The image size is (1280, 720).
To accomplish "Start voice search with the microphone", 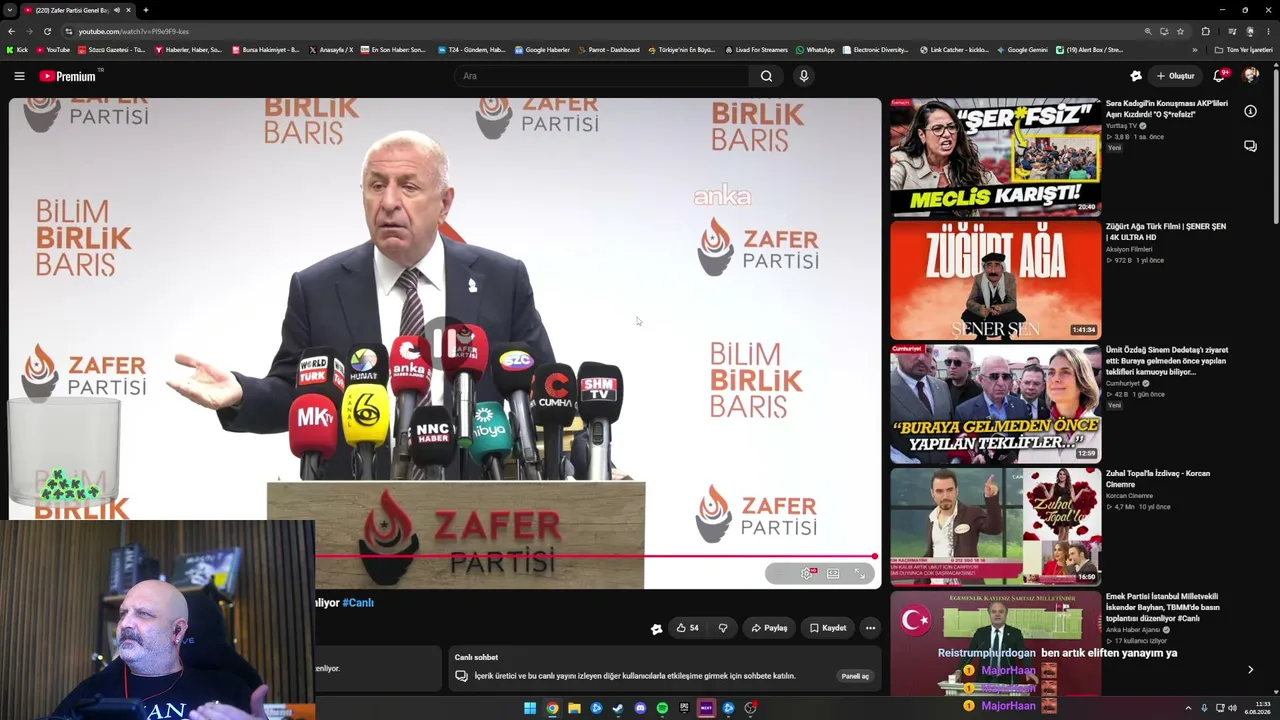I will pyautogui.click(x=803, y=76).
